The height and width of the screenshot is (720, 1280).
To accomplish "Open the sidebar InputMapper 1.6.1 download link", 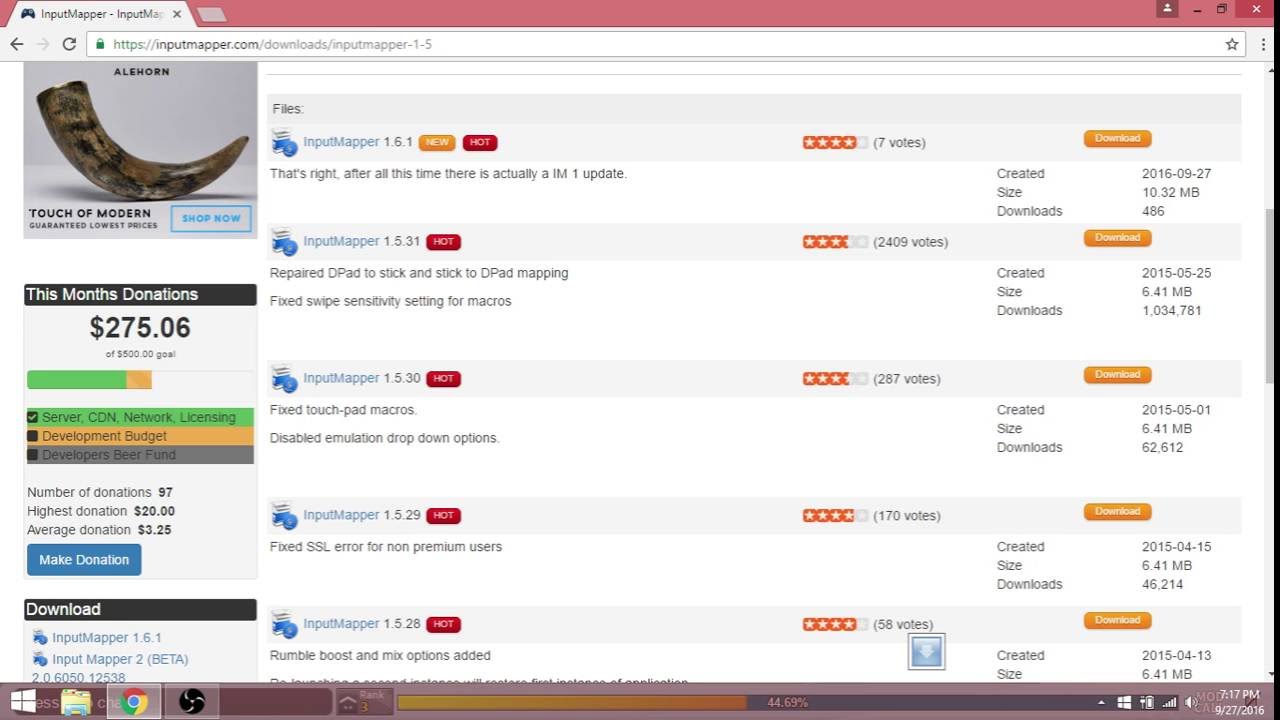I will pos(107,637).
